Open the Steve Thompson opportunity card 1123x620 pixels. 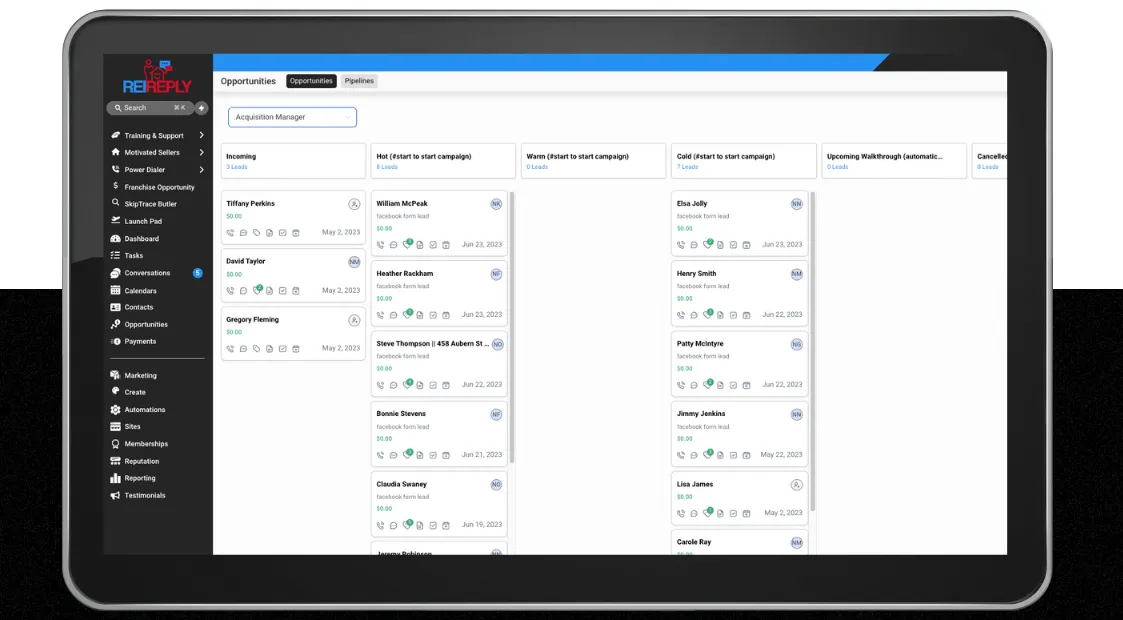439,364
